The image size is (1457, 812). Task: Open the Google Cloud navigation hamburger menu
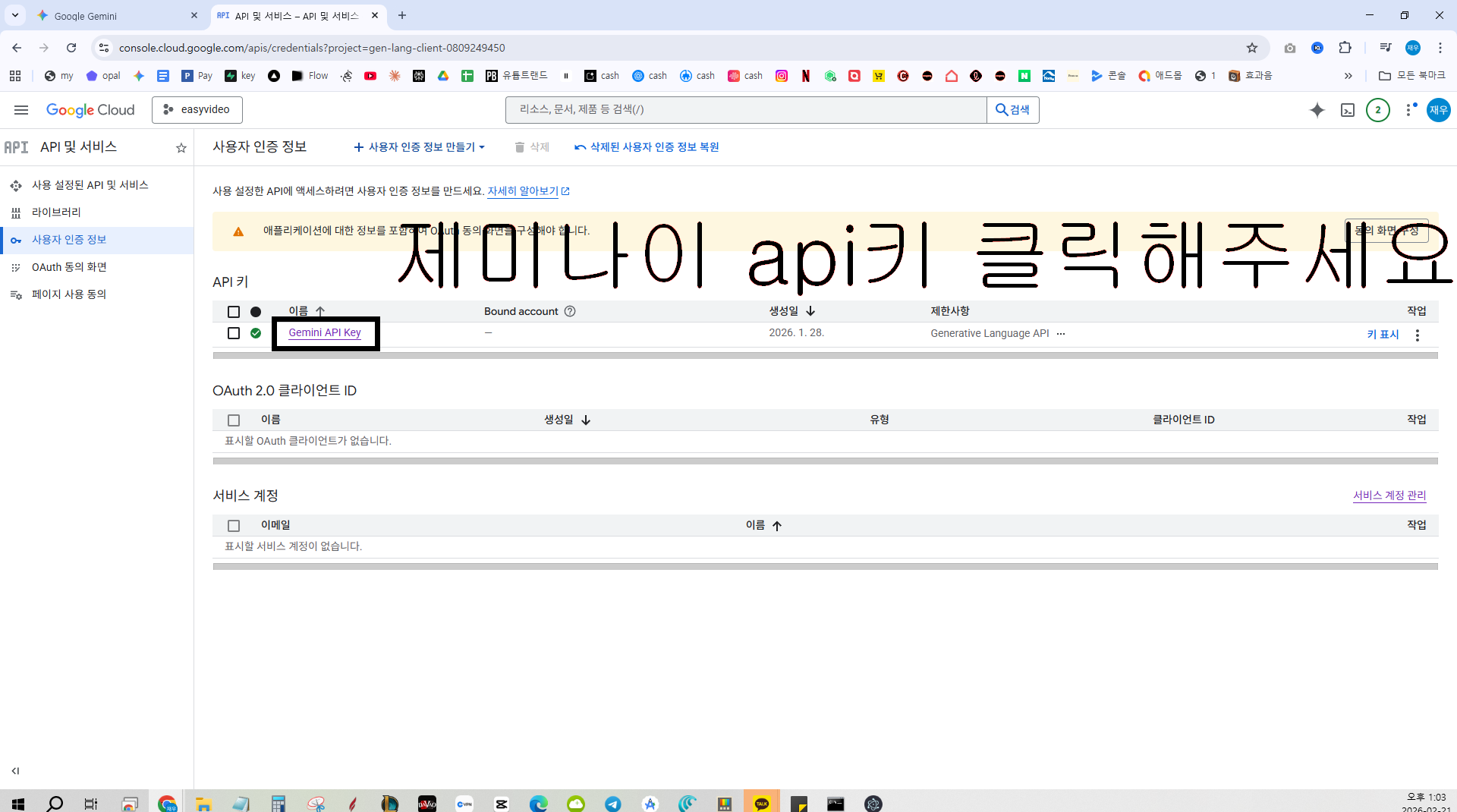pos(21,110)
